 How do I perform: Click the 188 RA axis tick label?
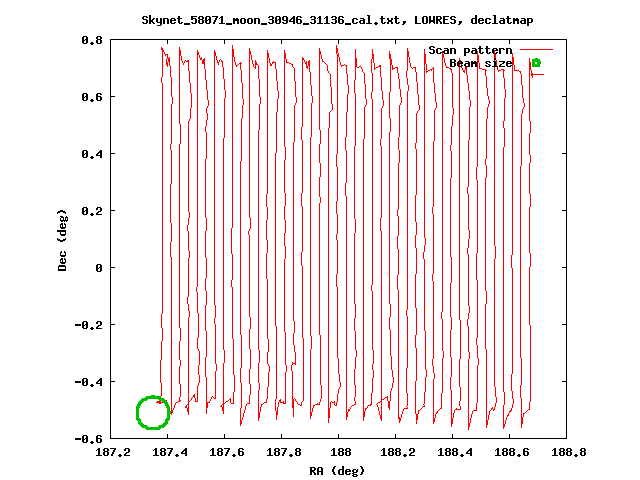click(341, 452)
